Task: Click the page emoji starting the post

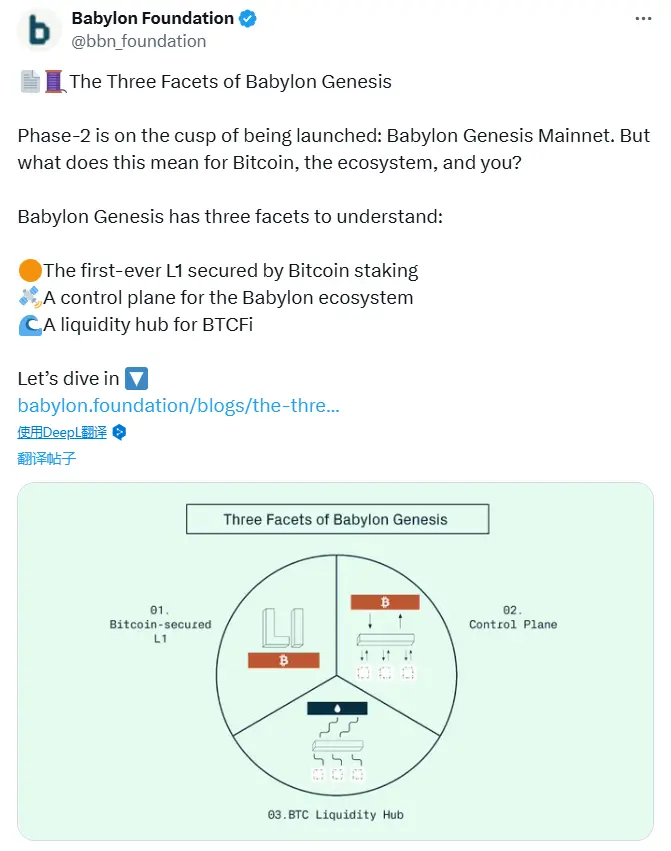Action: click(x=27, y=81)
